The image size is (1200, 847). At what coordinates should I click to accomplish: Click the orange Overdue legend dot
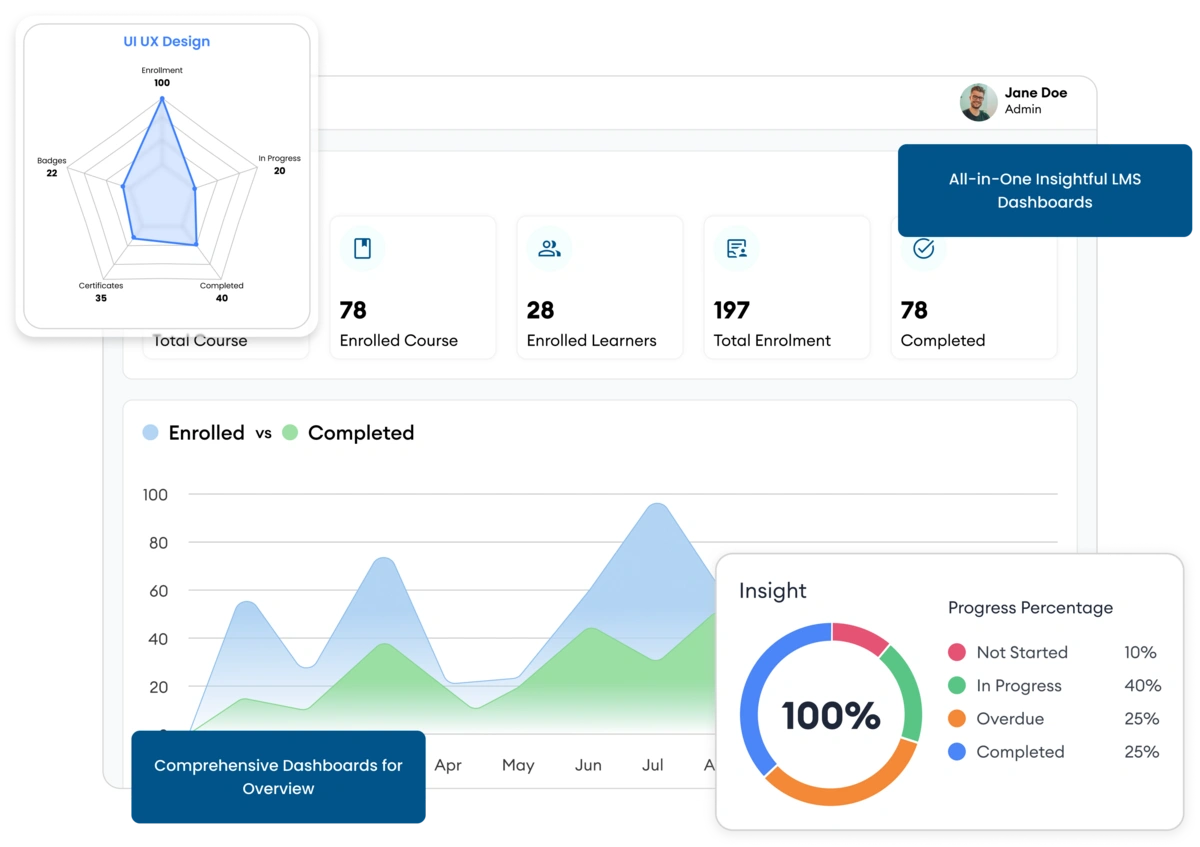coord(956,719)
